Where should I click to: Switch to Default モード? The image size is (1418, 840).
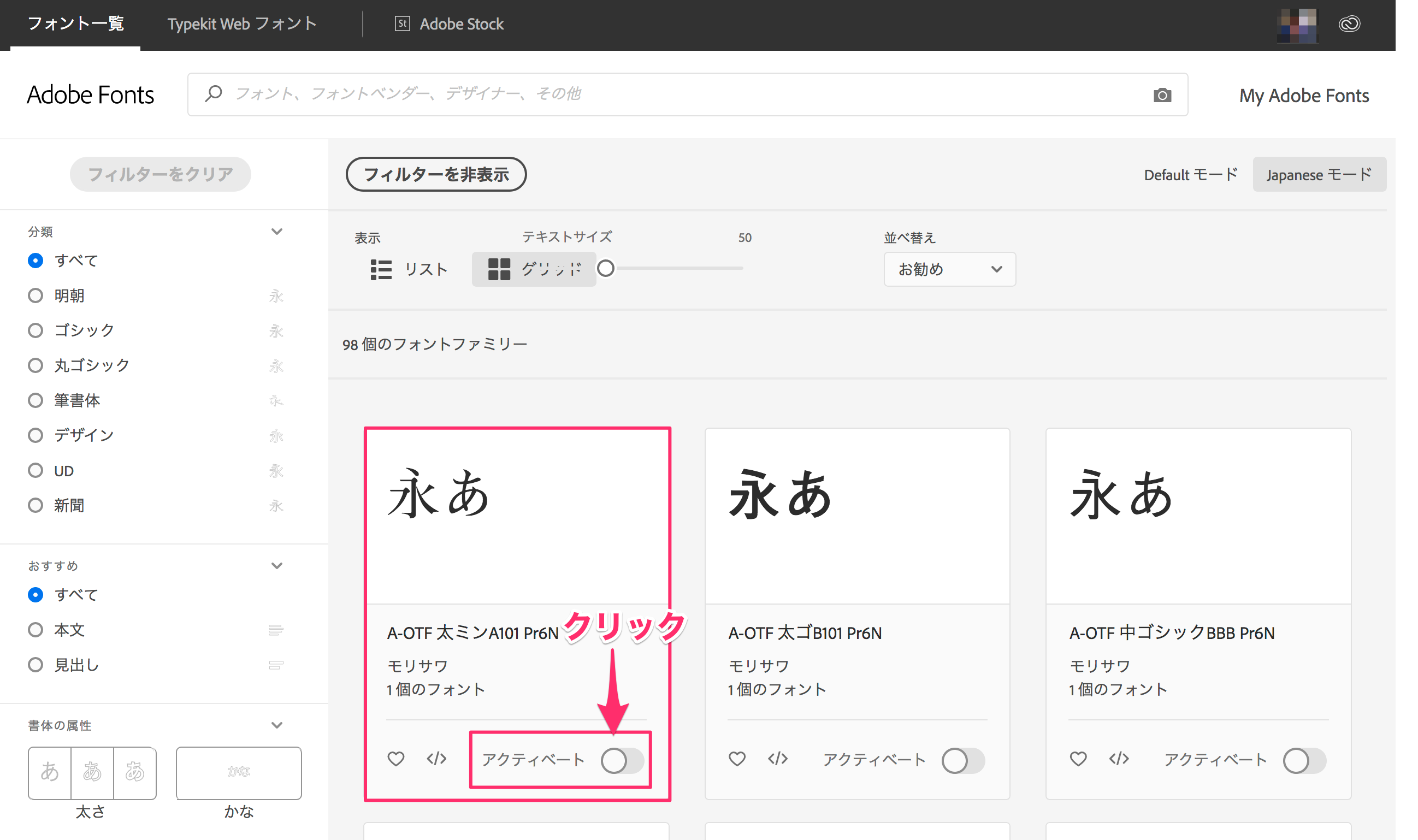(x=1190, y=174)
